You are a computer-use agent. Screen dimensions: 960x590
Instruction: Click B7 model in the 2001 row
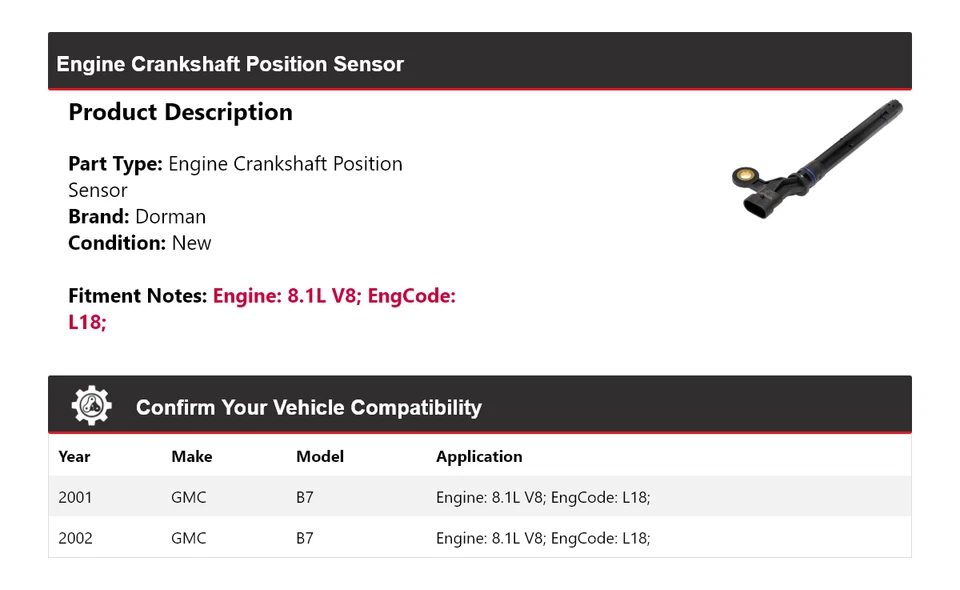pos(305,497)
